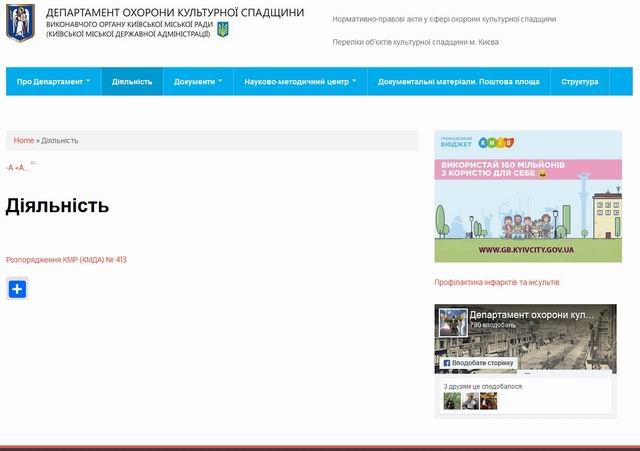
Task: Open Переліки об'єктів культурної спадщини link
Action: pos(416,42)
